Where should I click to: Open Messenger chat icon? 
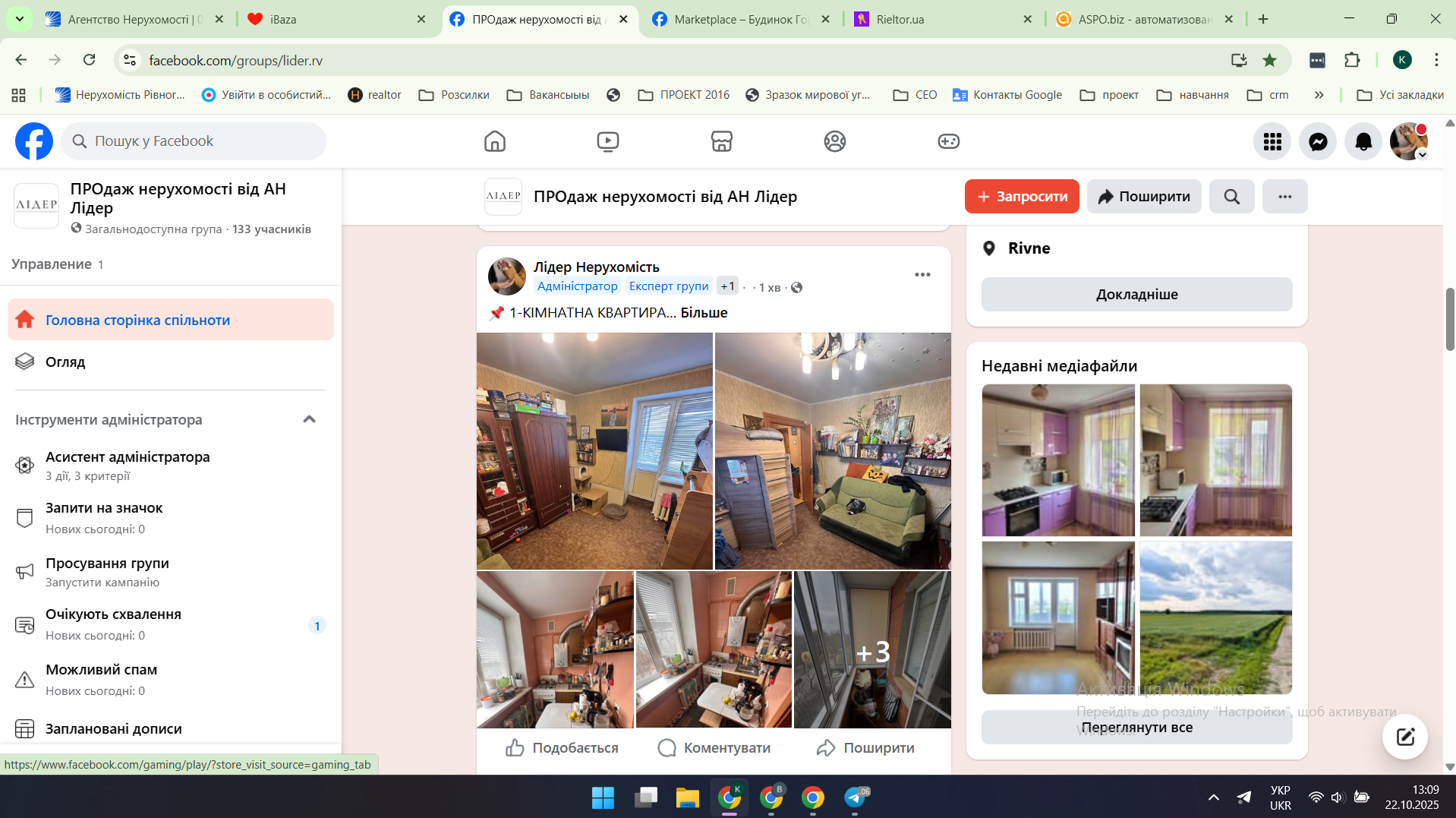point(1318,141)
